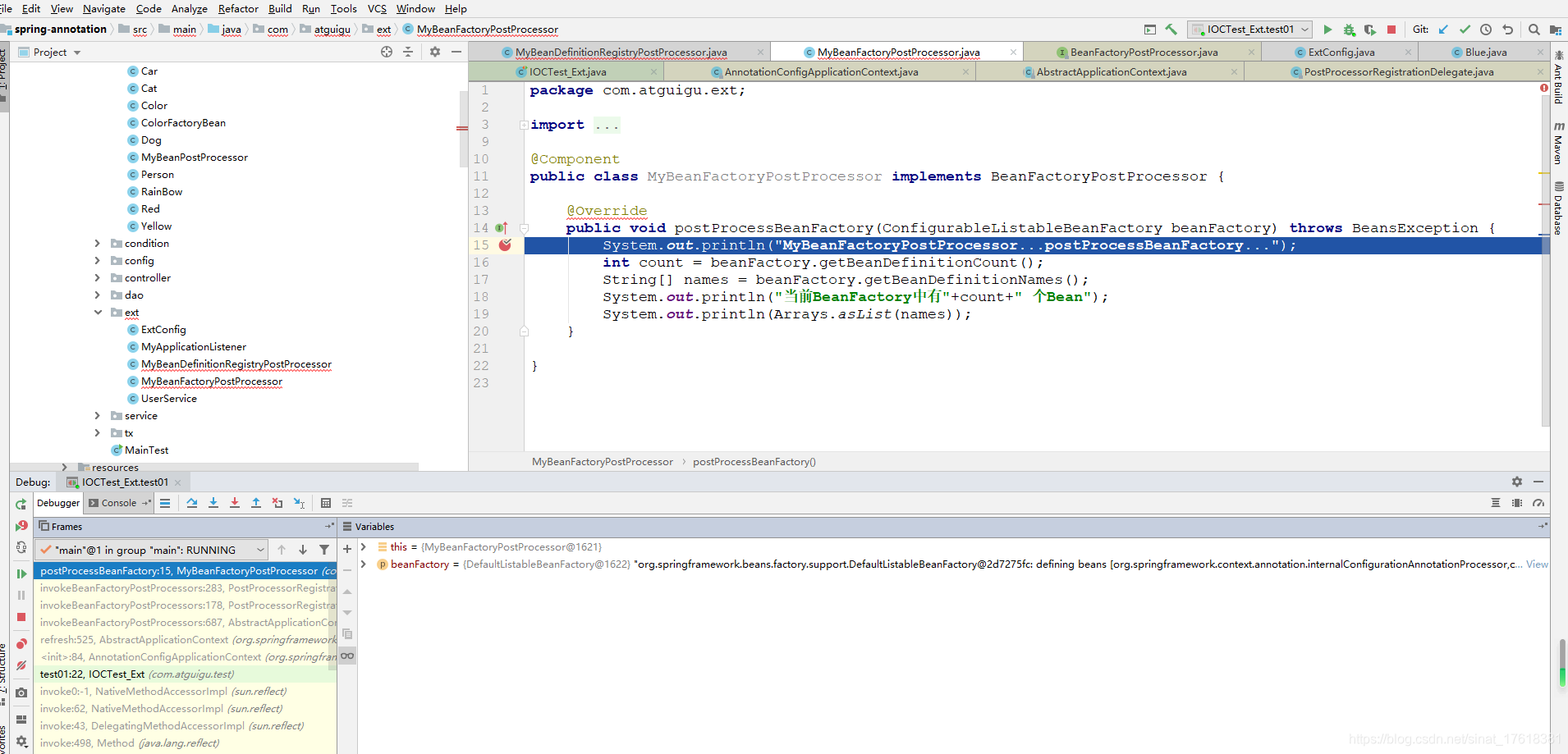Resume program with the green play-bar icon
This screenshot has width=1568, height=754.
point(21,573)
